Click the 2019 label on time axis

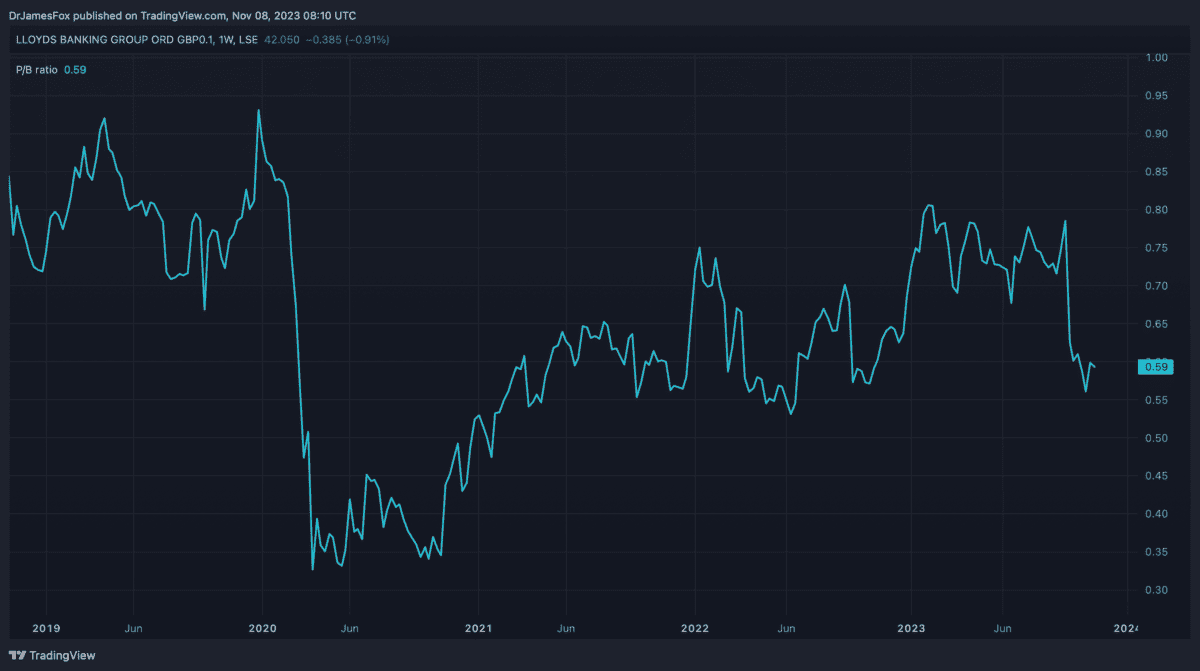(46, 629)
